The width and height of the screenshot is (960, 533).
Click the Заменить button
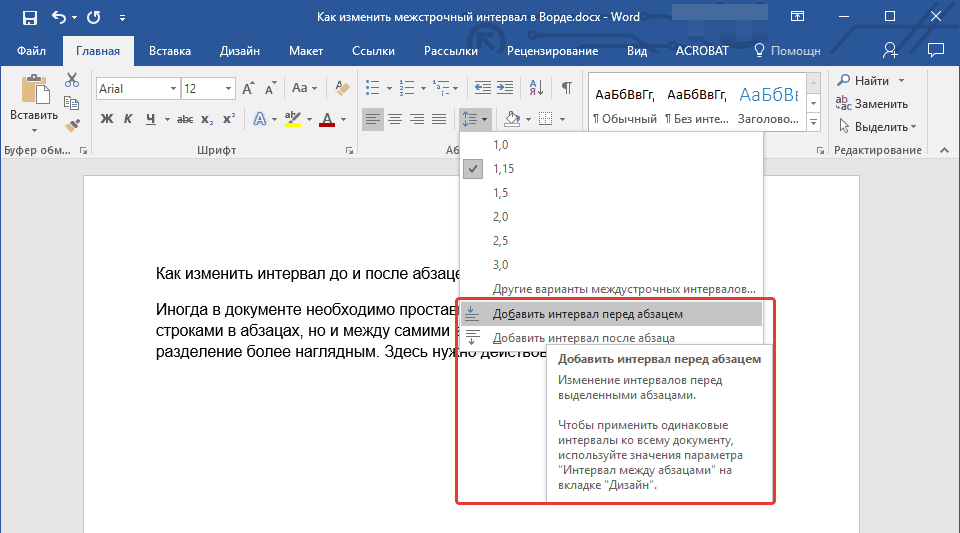tap(880, 104)
